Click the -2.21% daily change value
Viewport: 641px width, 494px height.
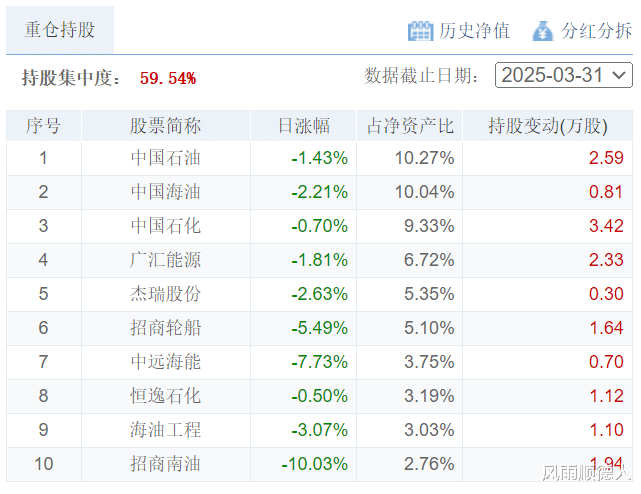point(319,192)
